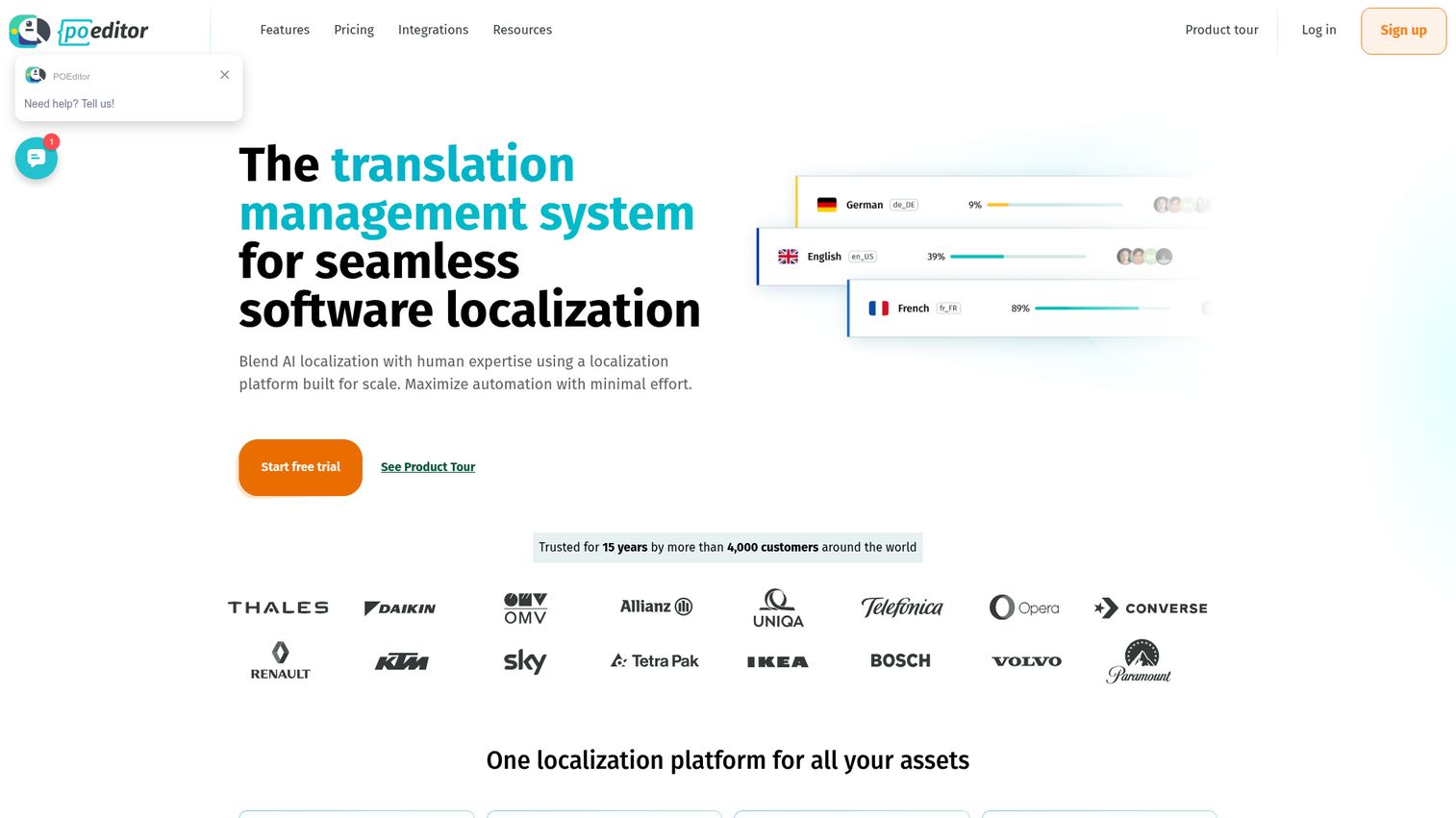Click the fr_FR locale tag
The width and height of the screenshot is (1456, 818).
pyautogui.click(x=948, y=309)
